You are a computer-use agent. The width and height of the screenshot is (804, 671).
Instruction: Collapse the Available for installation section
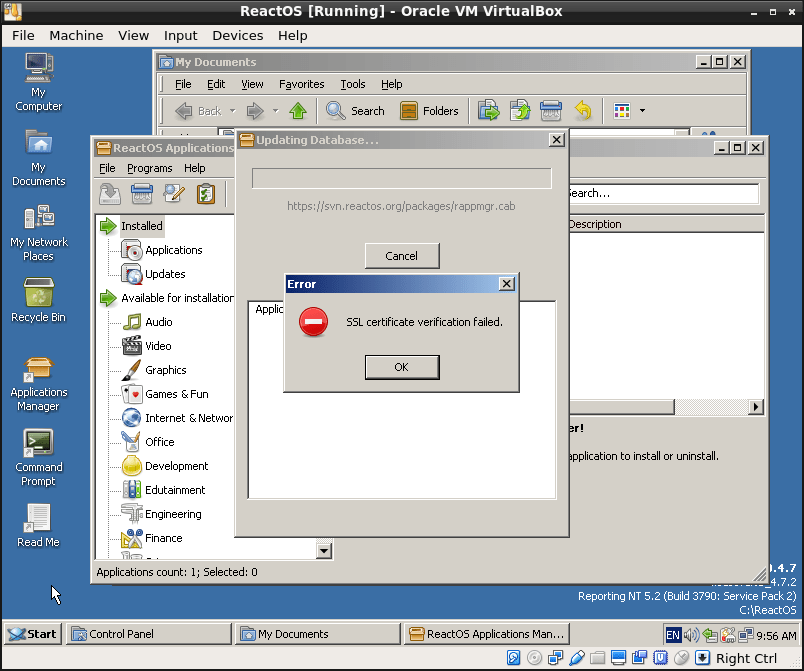[106, 297]
